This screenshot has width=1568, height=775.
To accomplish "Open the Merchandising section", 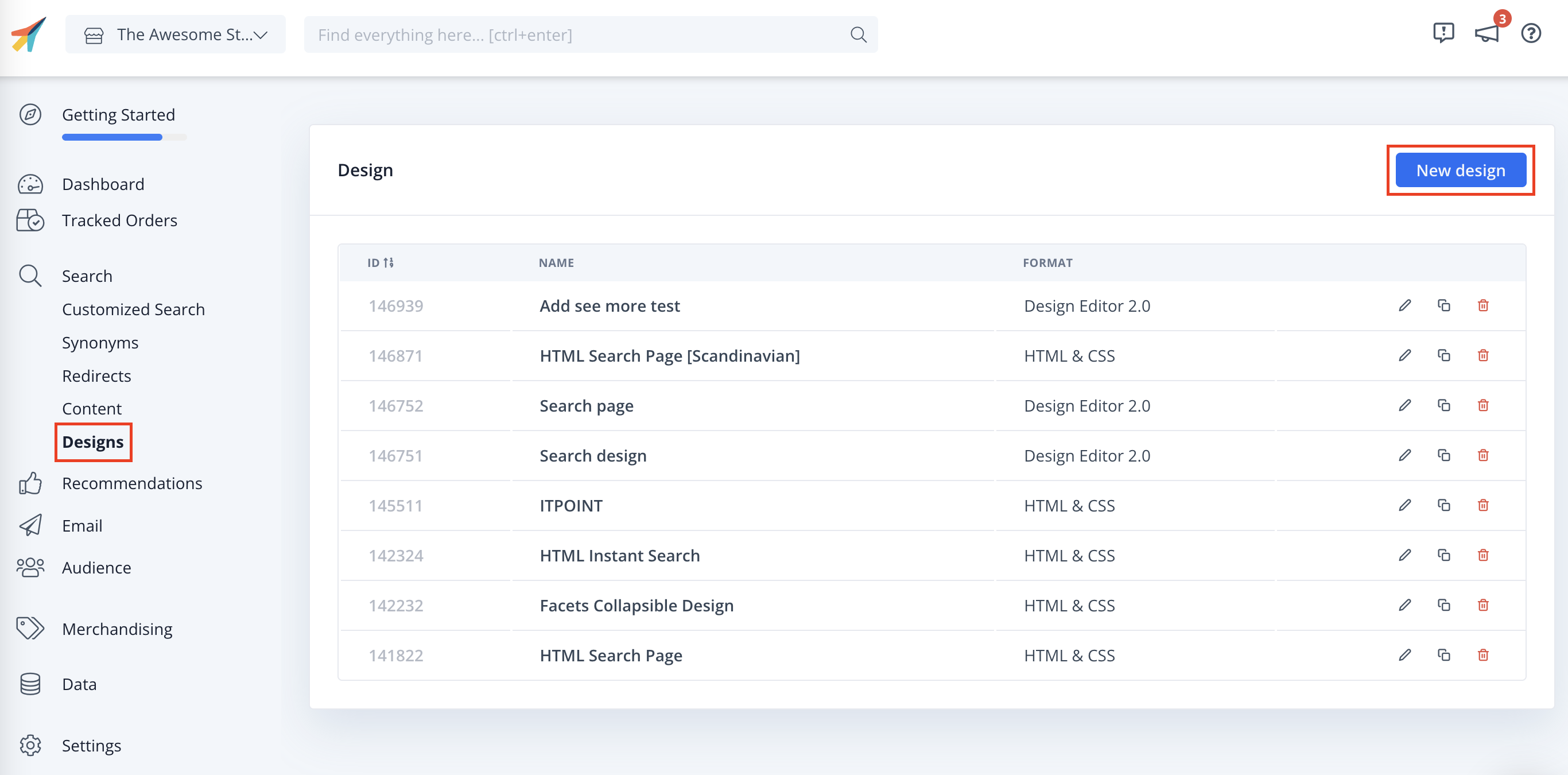I will coord(117,629).
